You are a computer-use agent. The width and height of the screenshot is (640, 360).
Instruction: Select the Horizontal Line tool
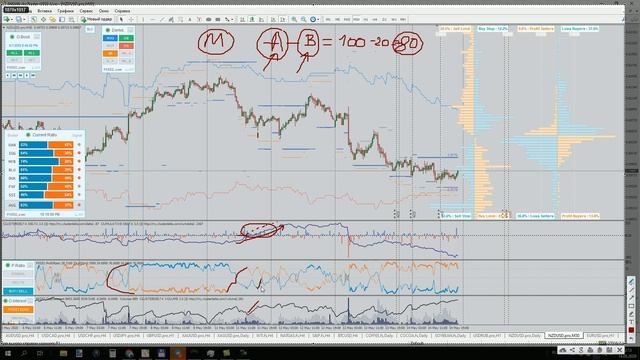(x=153, y=19)
